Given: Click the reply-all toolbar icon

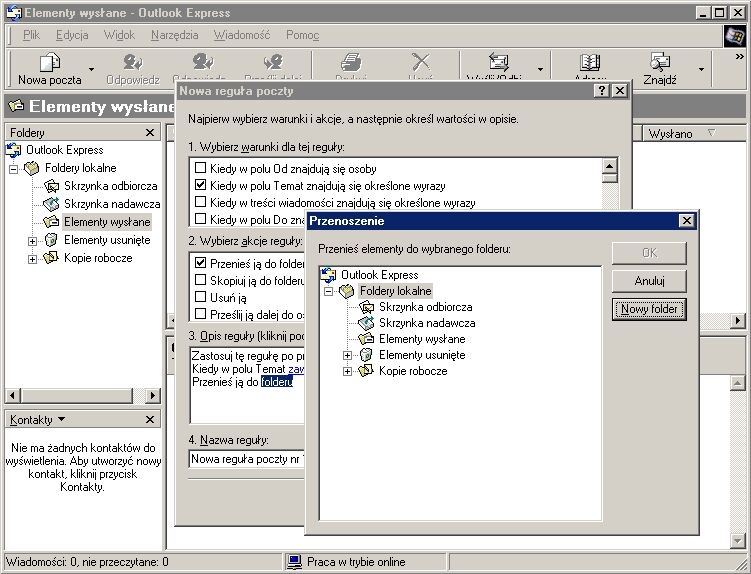Looking at the screenshot, I should 203,62.
